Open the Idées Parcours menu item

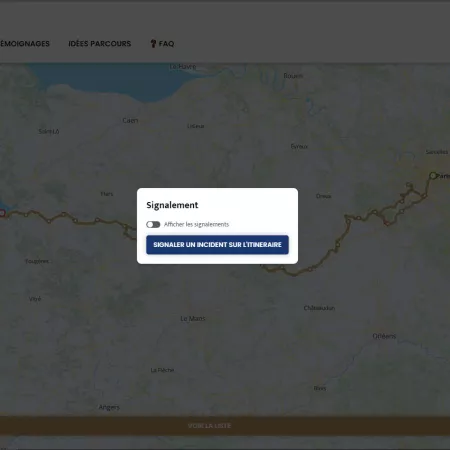(x=100, y=44)
